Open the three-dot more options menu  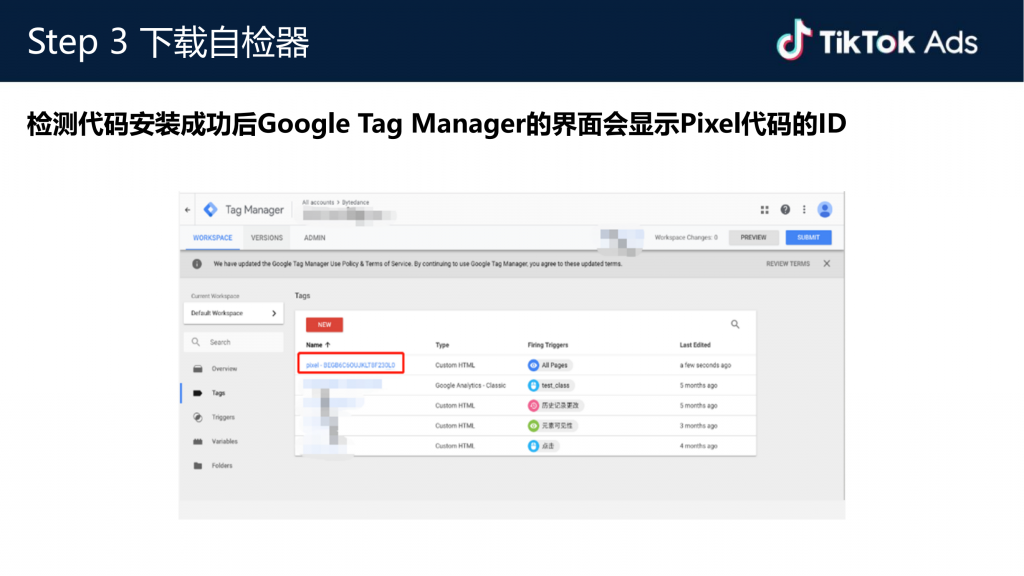coord(804,210)
